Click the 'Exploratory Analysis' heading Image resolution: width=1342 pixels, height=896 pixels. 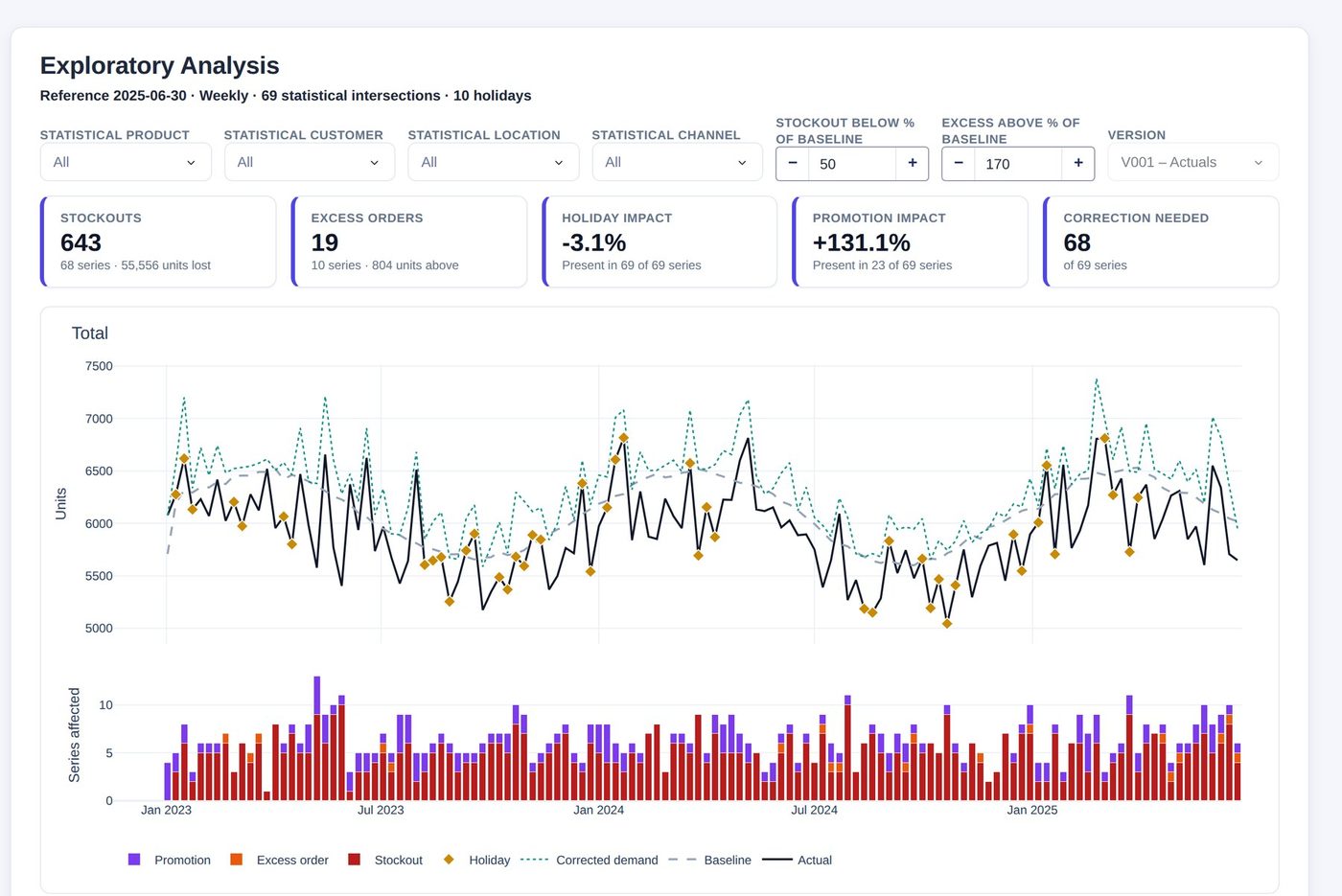tap(160, 65)
